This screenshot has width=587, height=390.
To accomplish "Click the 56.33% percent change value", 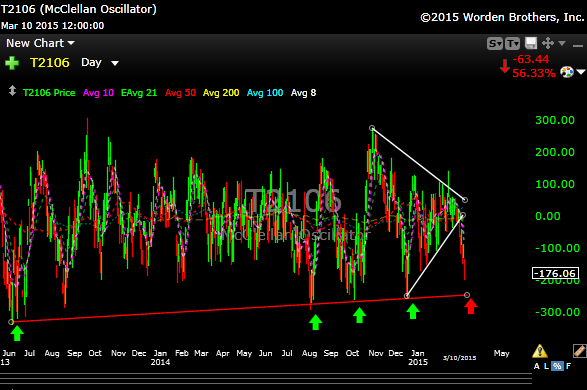I will pos(533,73).
